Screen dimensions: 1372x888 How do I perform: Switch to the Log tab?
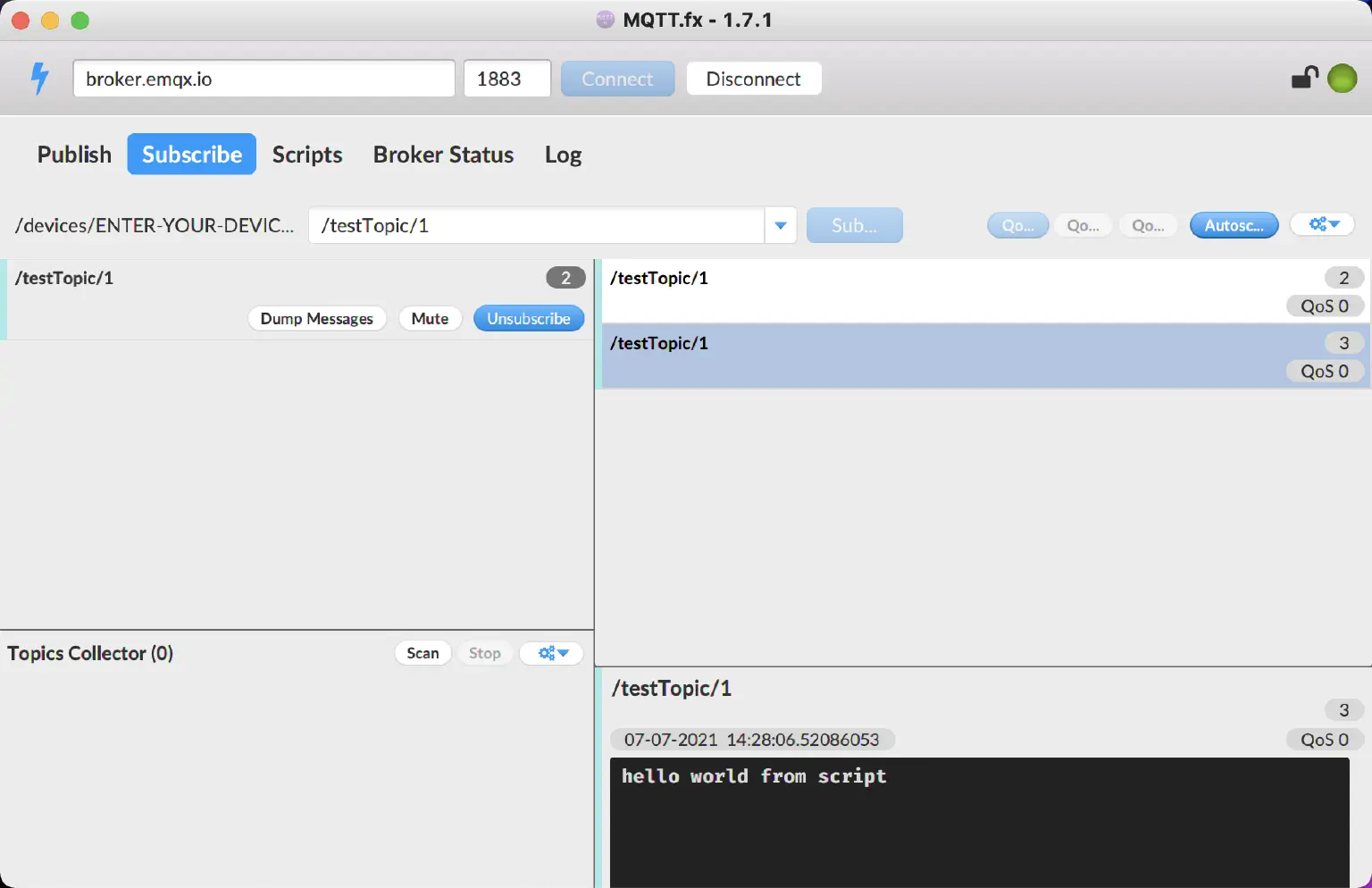pyautogui.click(x=563, y=154)
